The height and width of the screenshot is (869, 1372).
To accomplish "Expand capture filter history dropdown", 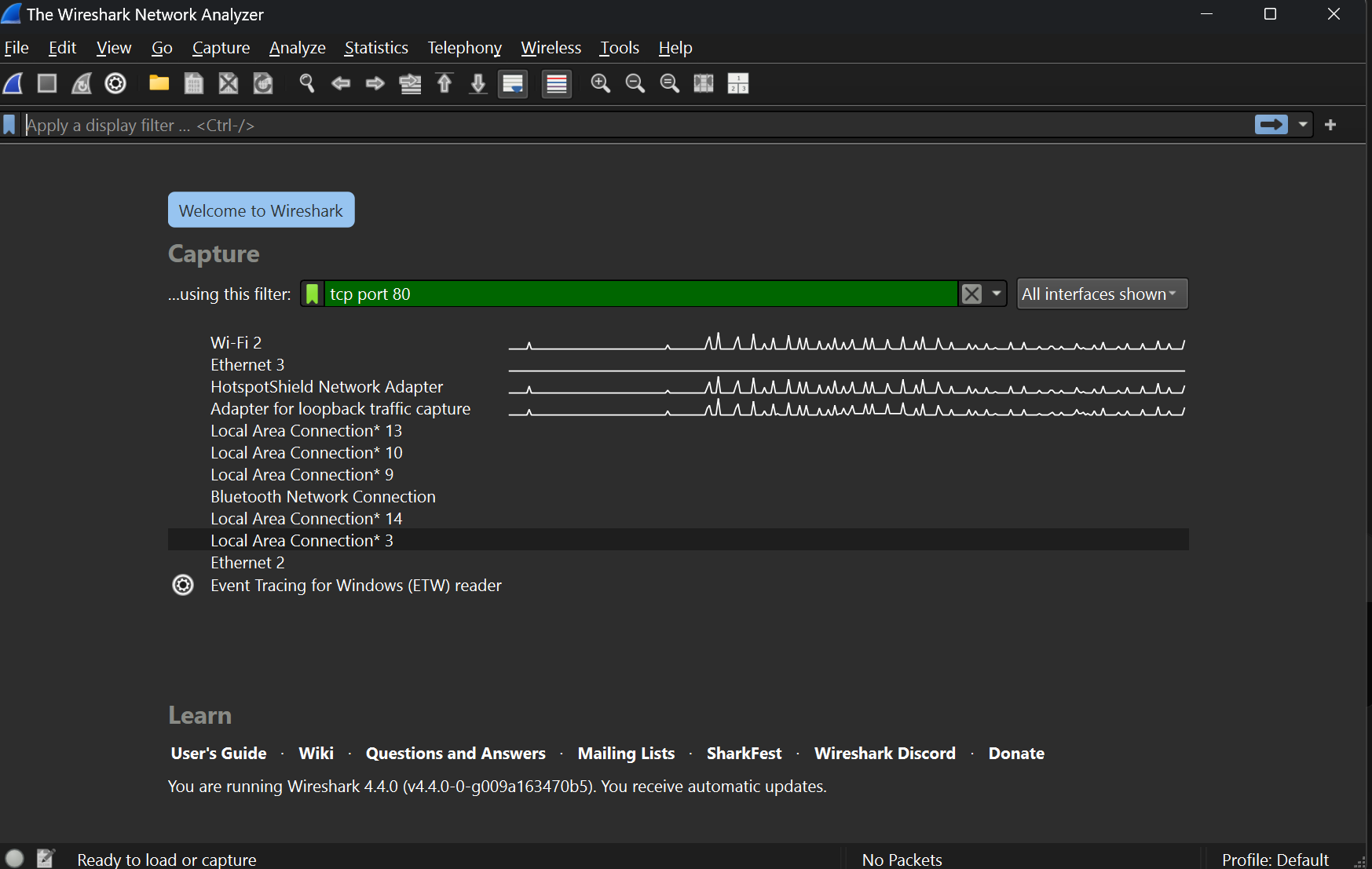I will [997, 294].
